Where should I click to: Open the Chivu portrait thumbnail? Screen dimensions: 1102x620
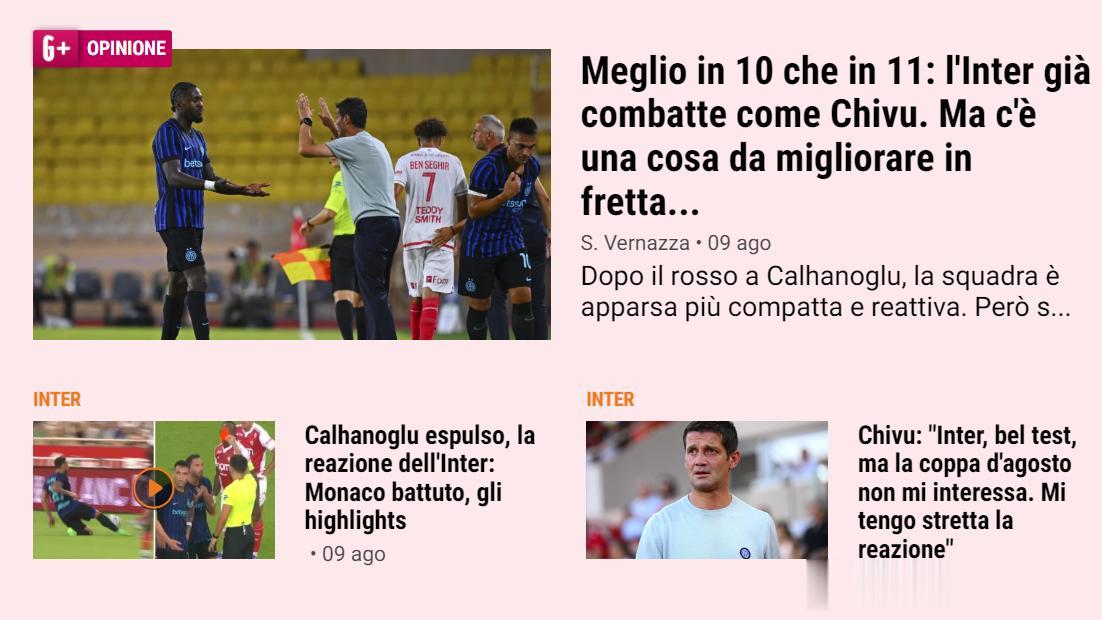(707, 490)
